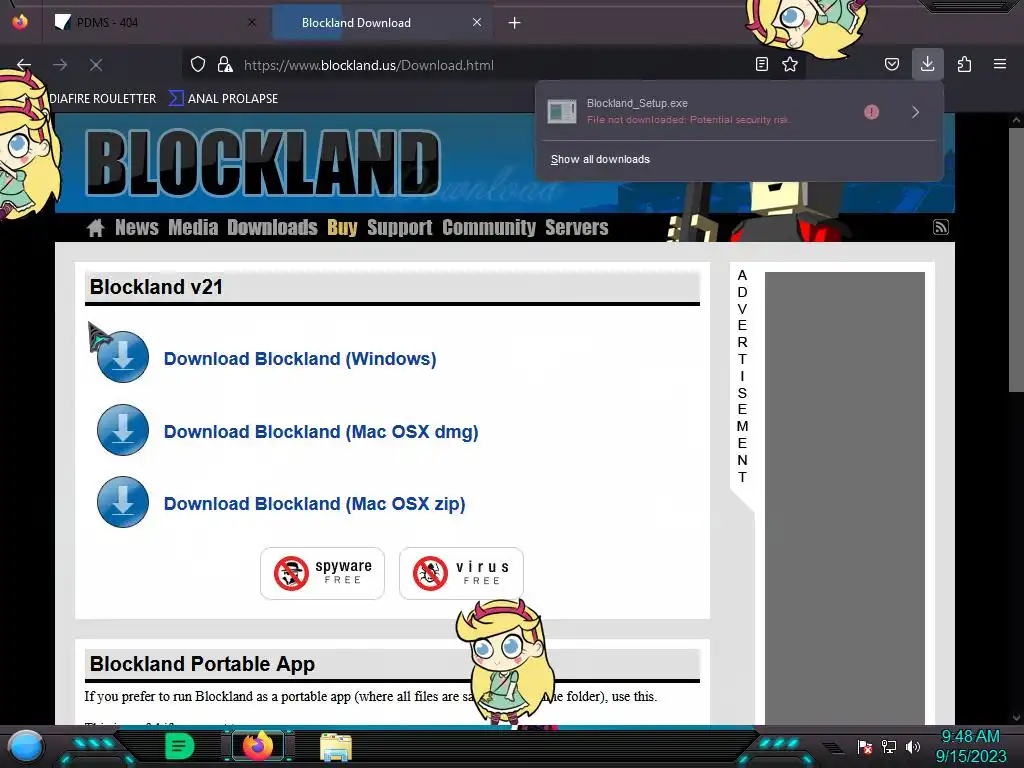Bookmark this page with the star icon

[790, 65]
